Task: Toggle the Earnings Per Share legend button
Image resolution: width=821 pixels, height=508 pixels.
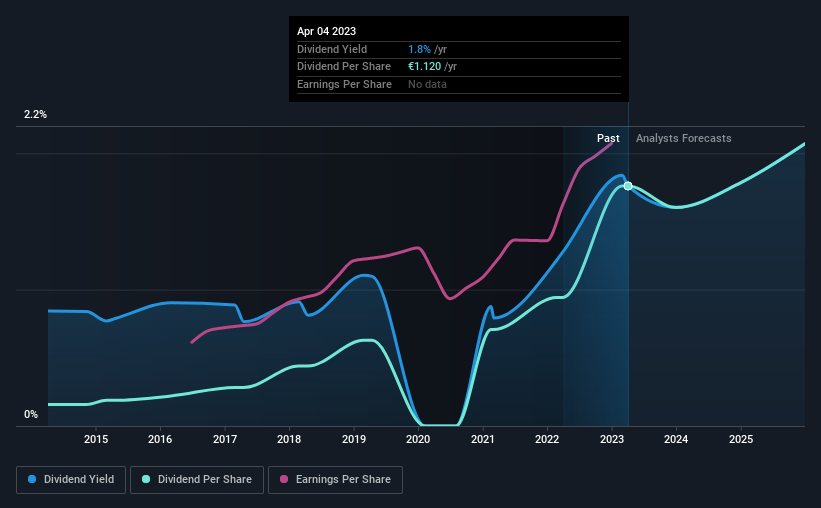Action: (x=335, y=480)
